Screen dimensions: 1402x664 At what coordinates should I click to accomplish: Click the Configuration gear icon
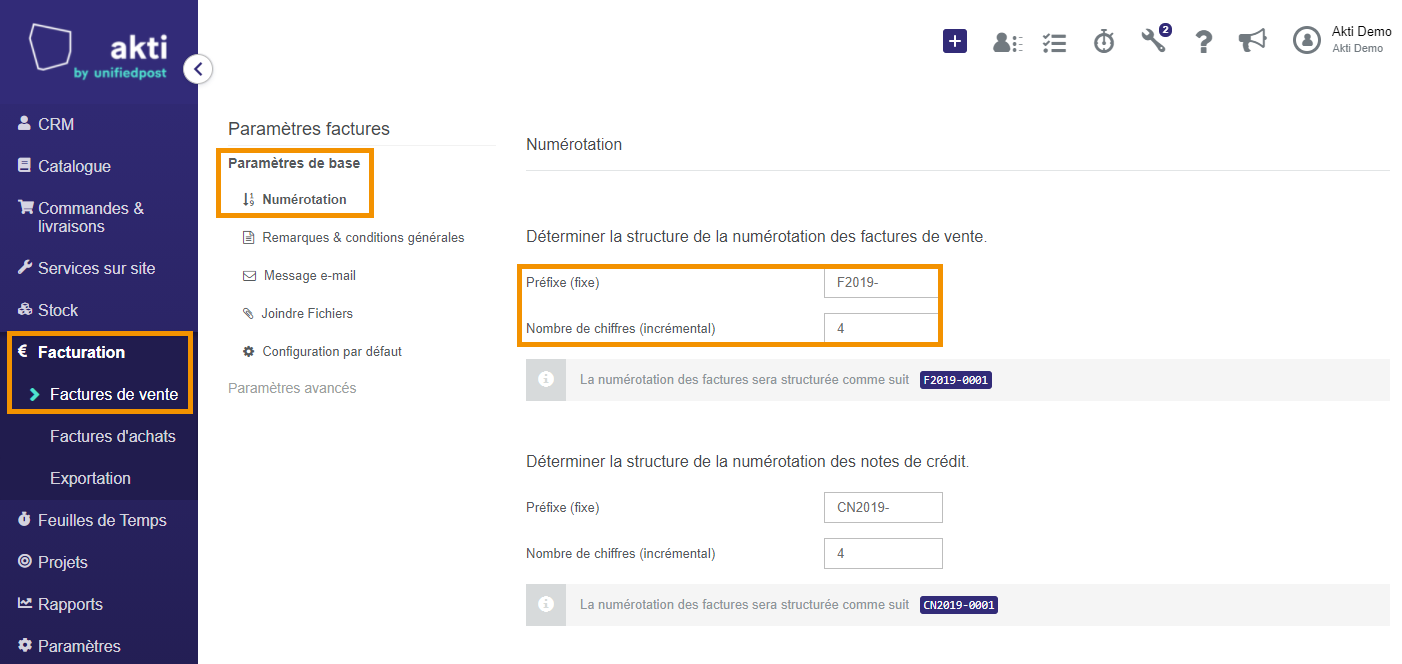click(x=249, y=351)
